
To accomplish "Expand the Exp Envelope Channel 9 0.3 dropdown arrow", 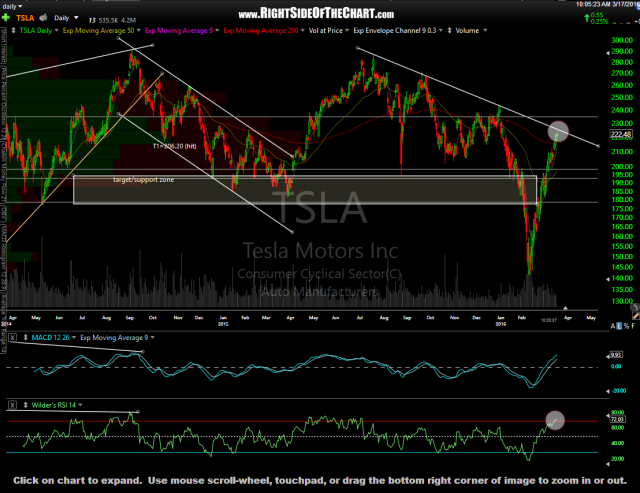I will click(441, 31).
